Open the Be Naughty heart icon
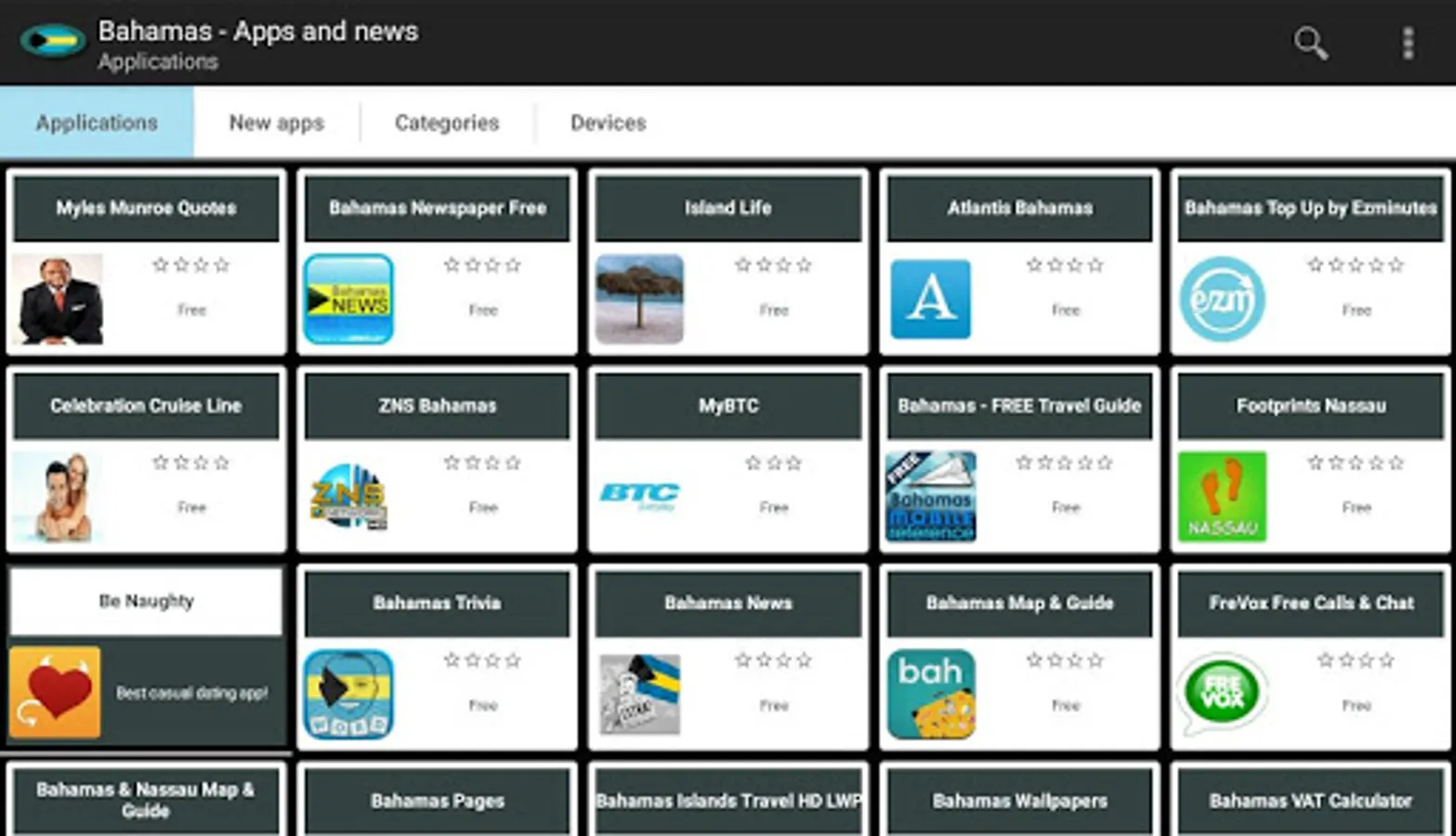This screenshot has width=1456, height=836. point(56,693)
